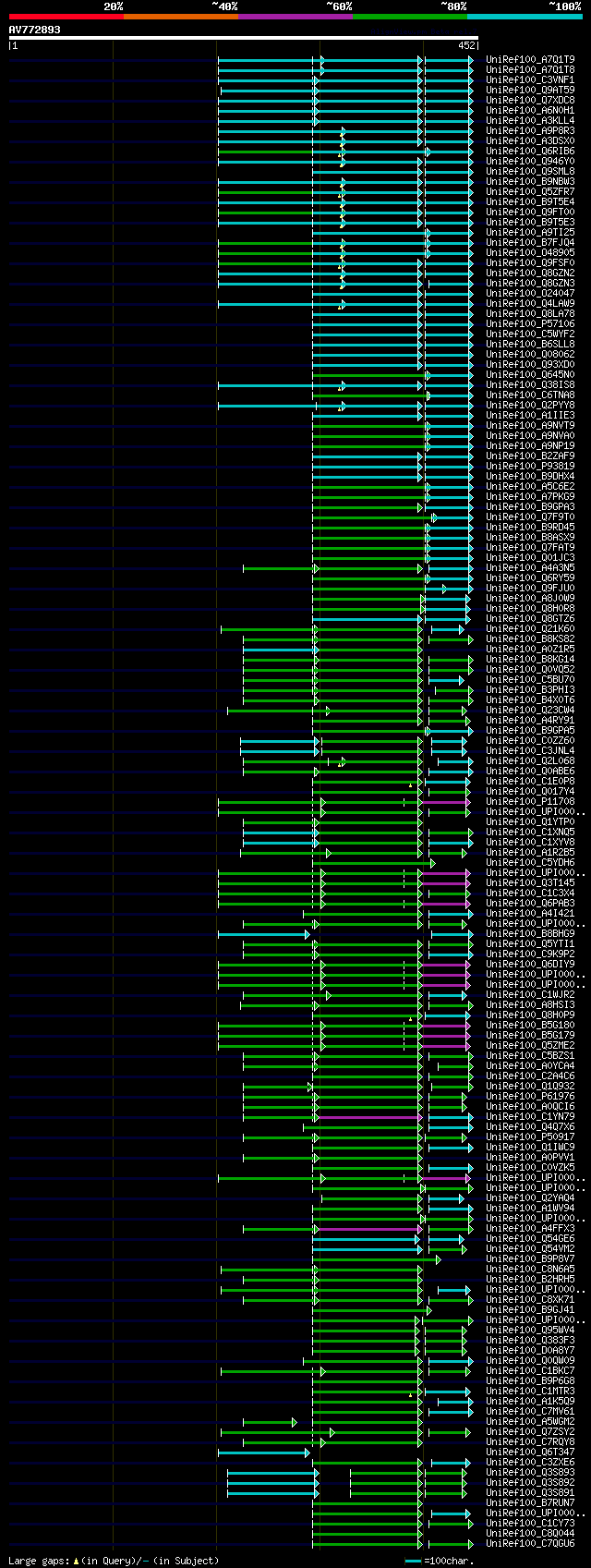Image resolution: width=591 pixels, height=1568 pixels.
Task: Select the UniRef100_B3PHI3 label
Action: [530, 689]
